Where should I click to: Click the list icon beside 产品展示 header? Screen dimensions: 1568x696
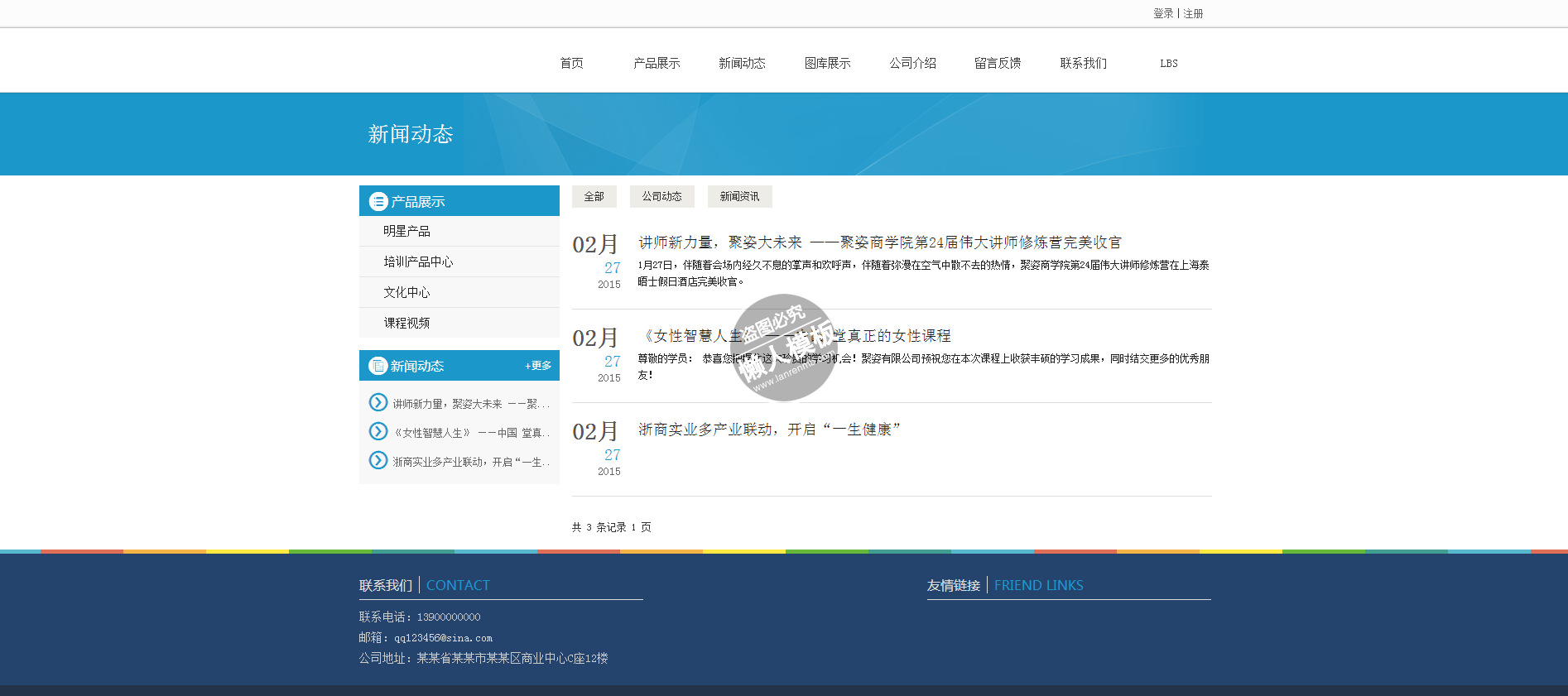click(x=378, y=201)
